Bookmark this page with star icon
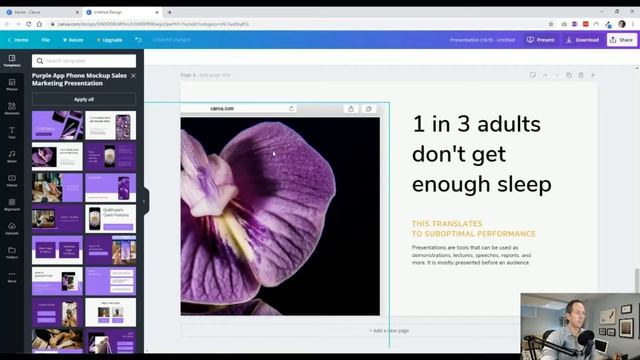640x360 pixels. 551,24
